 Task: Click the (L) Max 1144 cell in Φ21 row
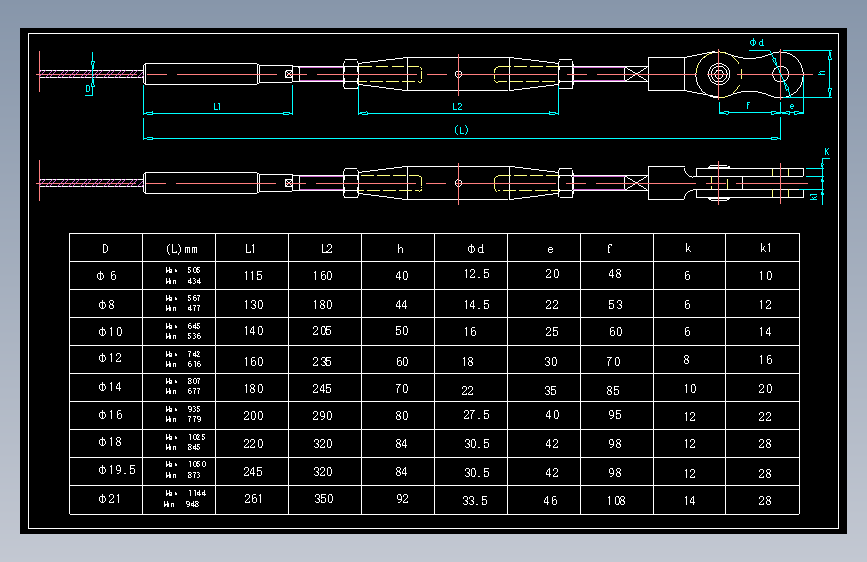click(x=186, y=493)
